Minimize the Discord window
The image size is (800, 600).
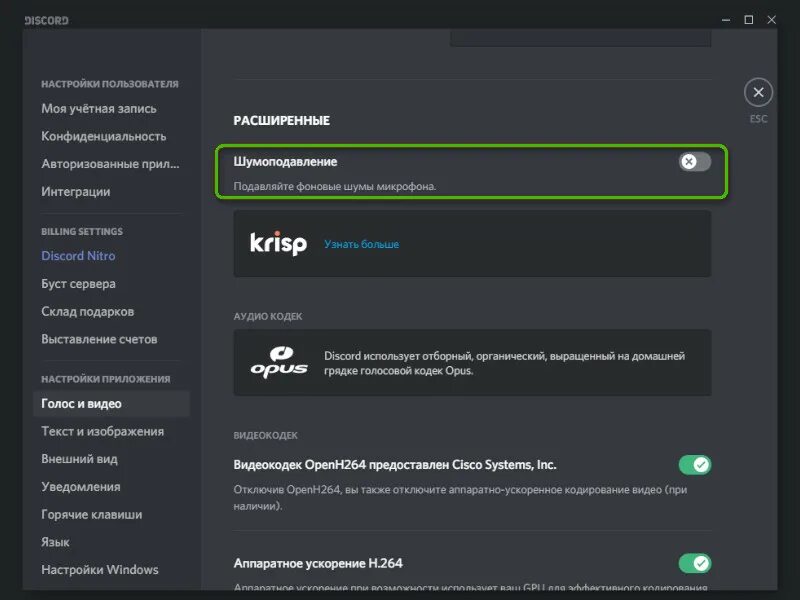(x=726, y=20)
